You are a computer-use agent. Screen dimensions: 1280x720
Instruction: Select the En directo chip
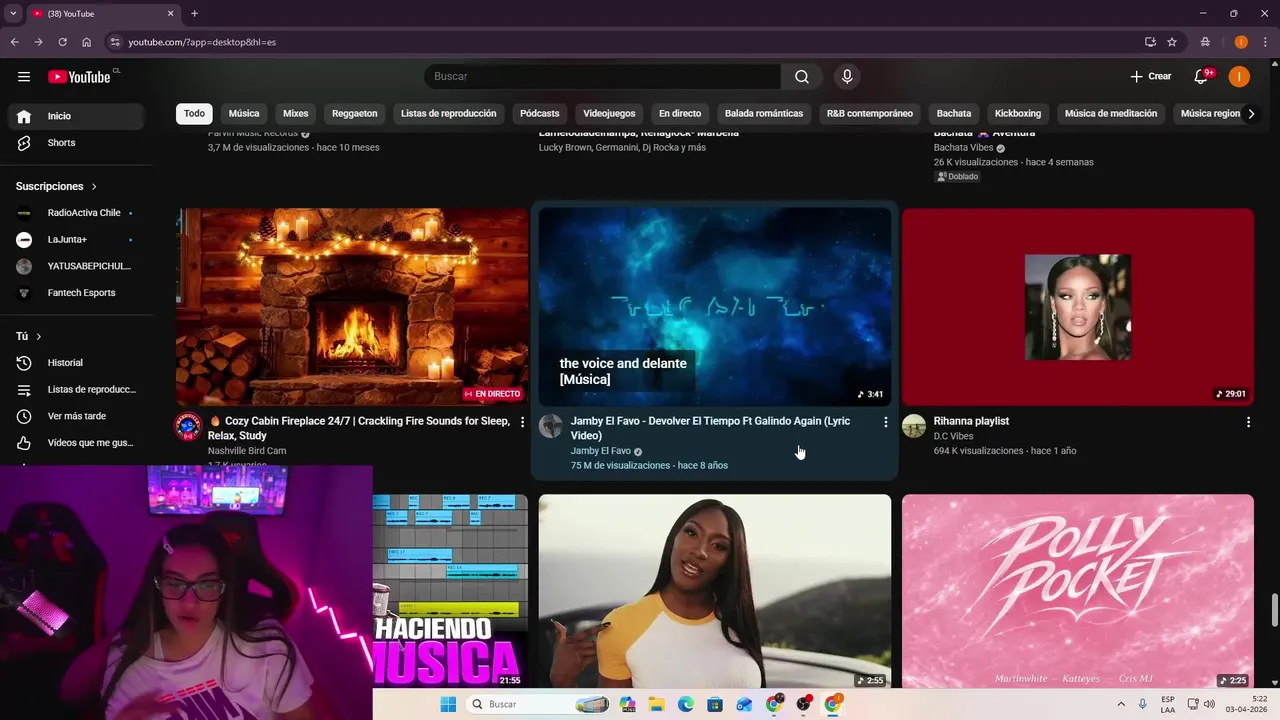pyautogui.click(x=680, y=114)
